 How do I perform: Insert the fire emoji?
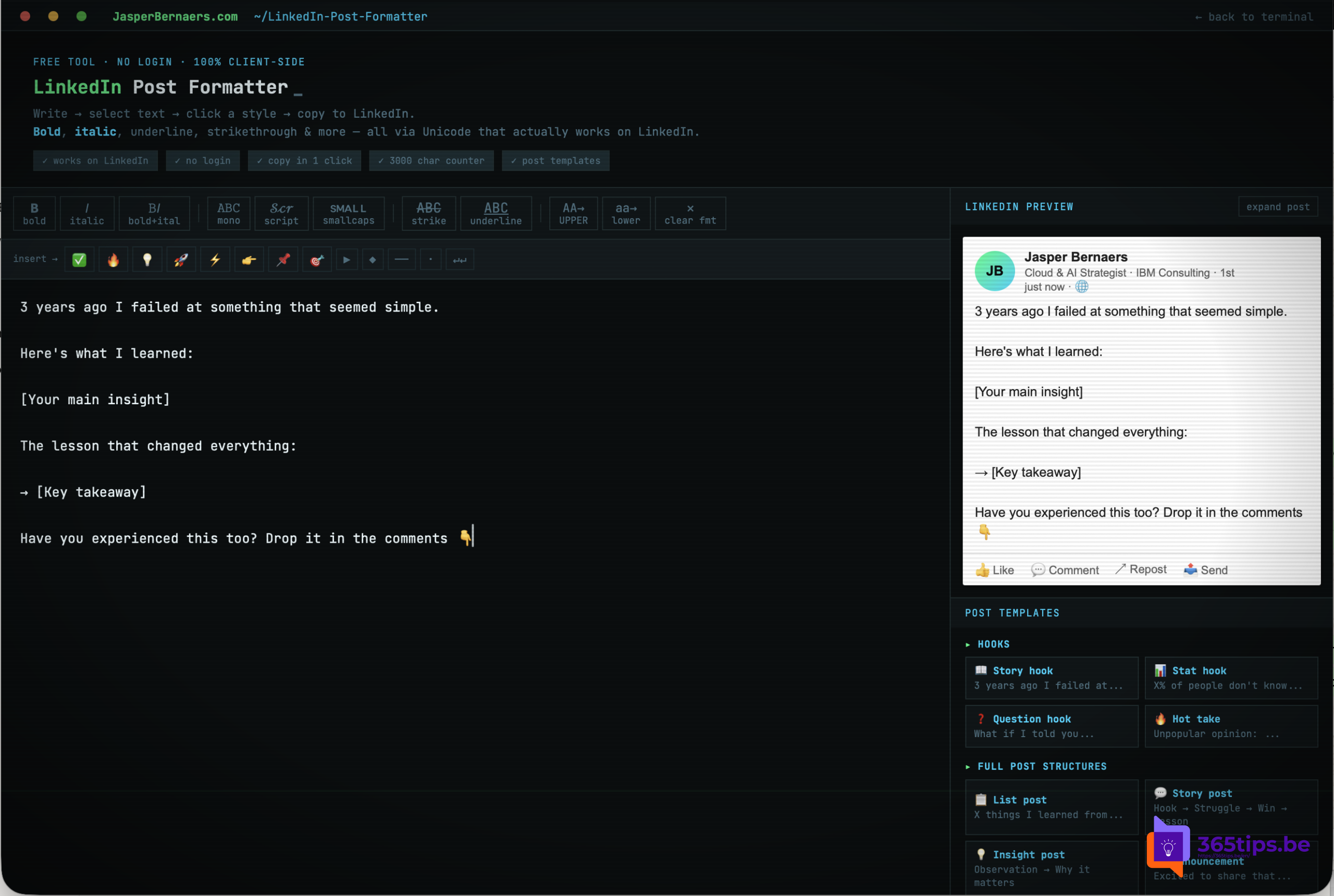[x=113, y=260]
